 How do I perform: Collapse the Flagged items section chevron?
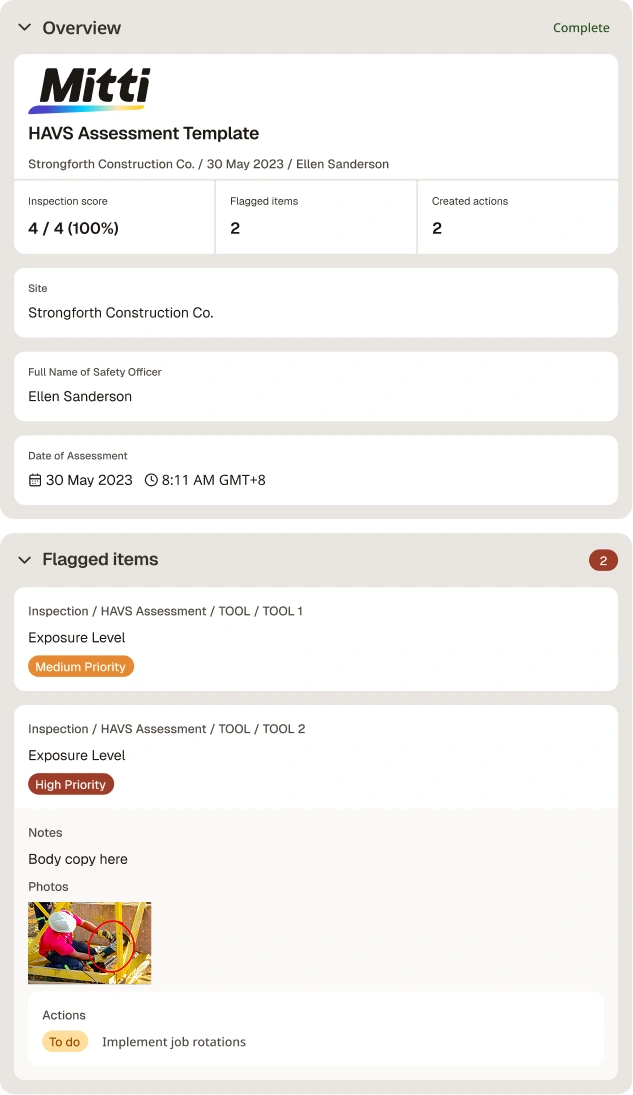point(24,560)
